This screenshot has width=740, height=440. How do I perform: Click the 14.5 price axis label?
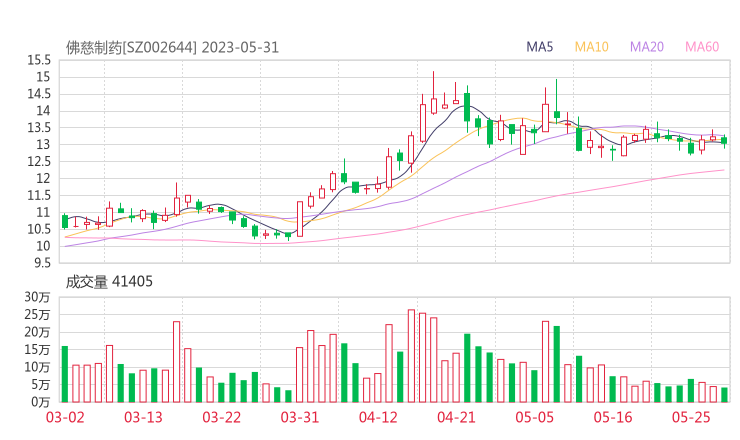pos(39,94)
